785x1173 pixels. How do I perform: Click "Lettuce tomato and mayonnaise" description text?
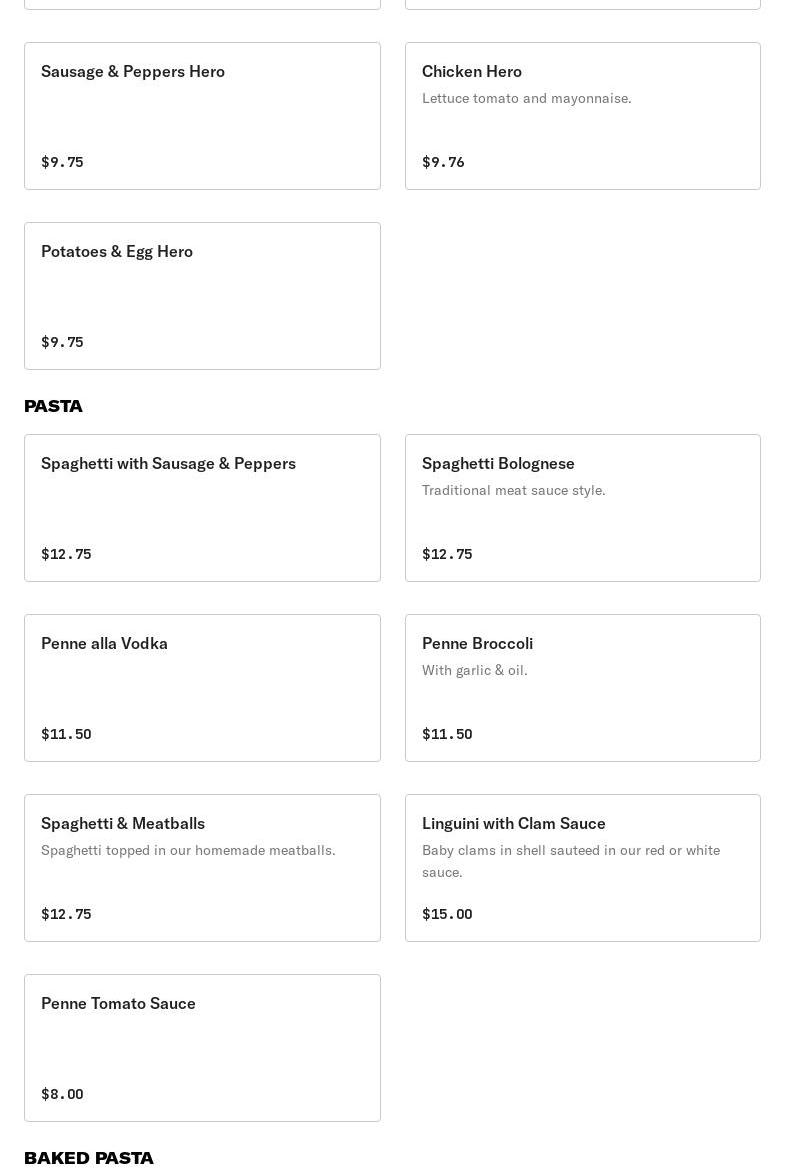[x=527, y=98]
